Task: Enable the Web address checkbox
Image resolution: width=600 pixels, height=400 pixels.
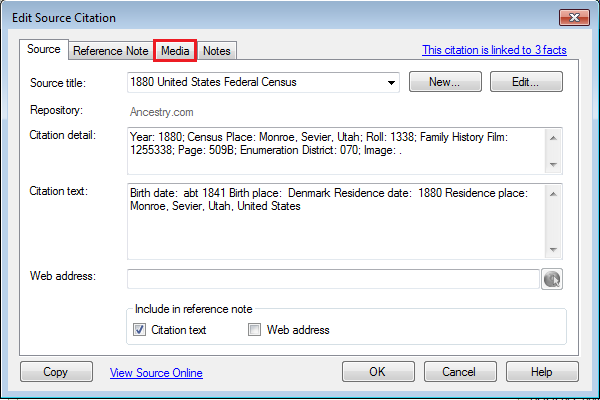Action: pyautogui.click(x=254, y=330)
